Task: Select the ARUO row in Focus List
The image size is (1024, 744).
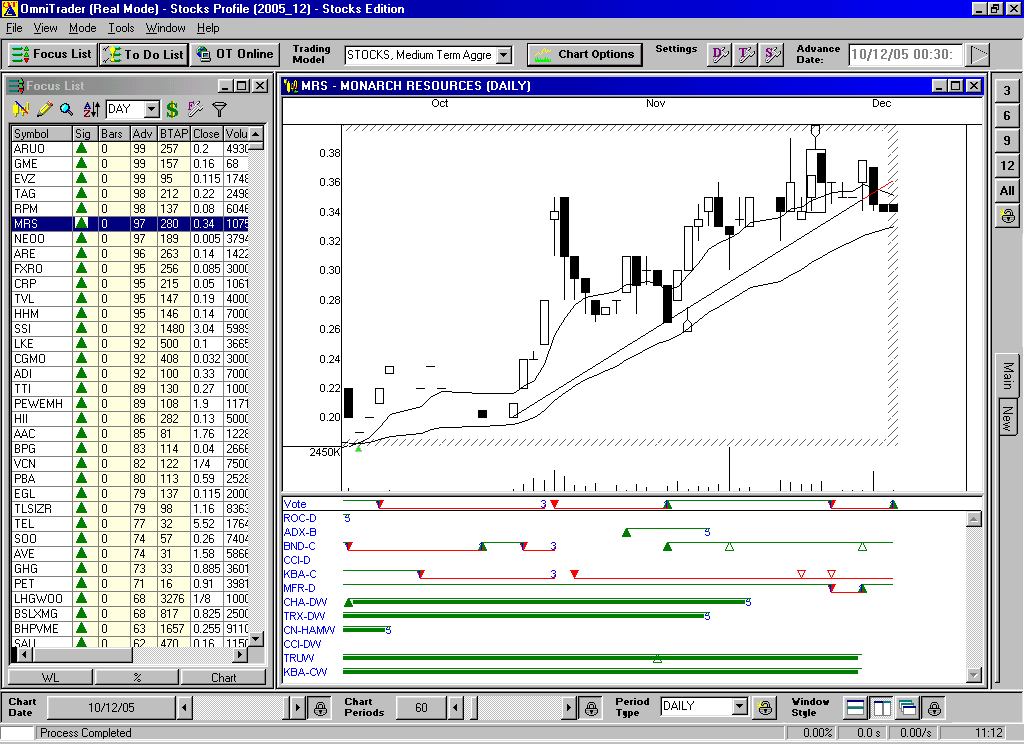Action: pyautogui.click(x=130, y=149)
